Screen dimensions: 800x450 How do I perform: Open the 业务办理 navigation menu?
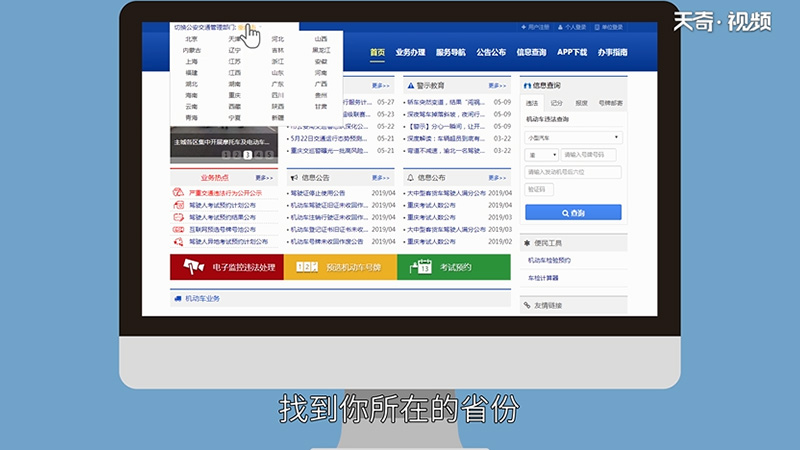[410, 52]
